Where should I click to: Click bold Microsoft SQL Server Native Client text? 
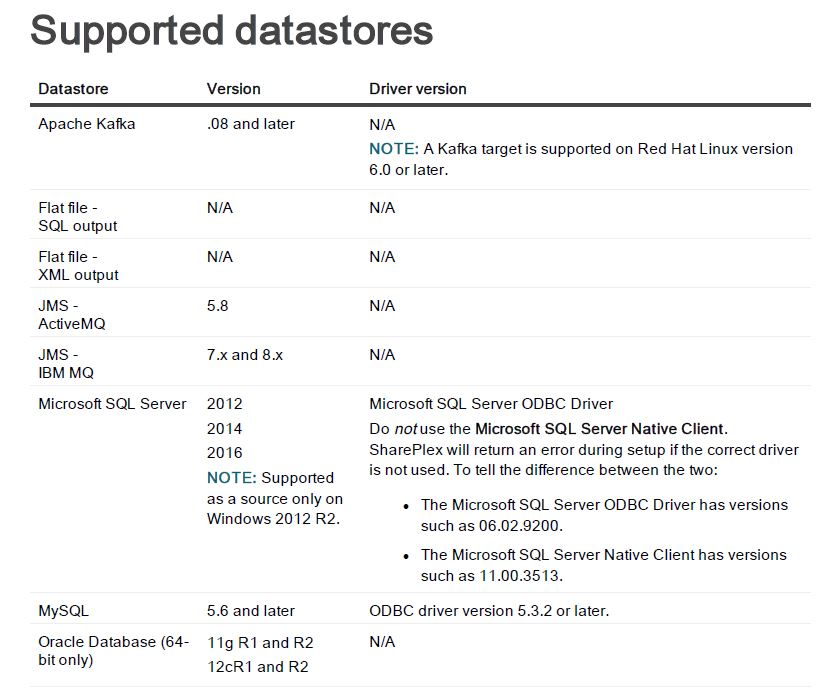click(x=599, y=429)
